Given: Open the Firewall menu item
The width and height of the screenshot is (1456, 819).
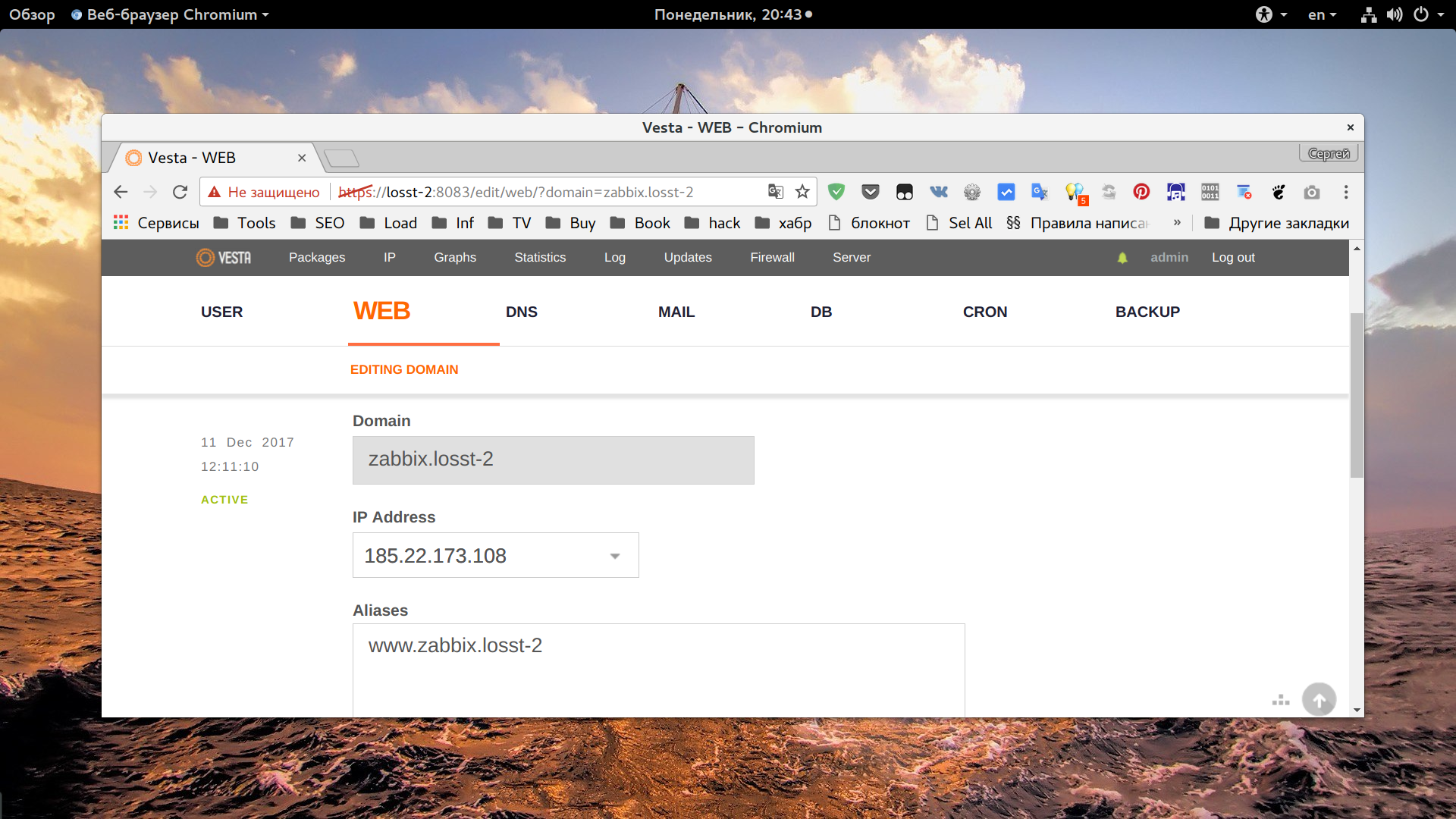Looking at the screenshot, I should (x=772, y=257).
